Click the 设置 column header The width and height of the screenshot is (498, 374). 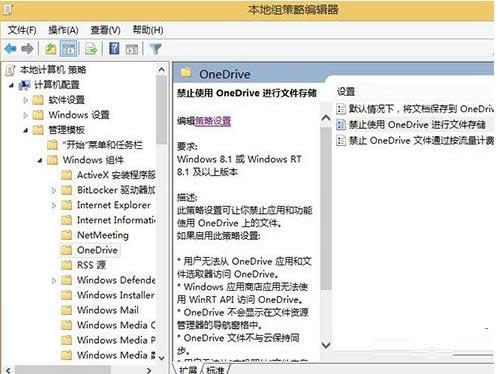[346, 91]
